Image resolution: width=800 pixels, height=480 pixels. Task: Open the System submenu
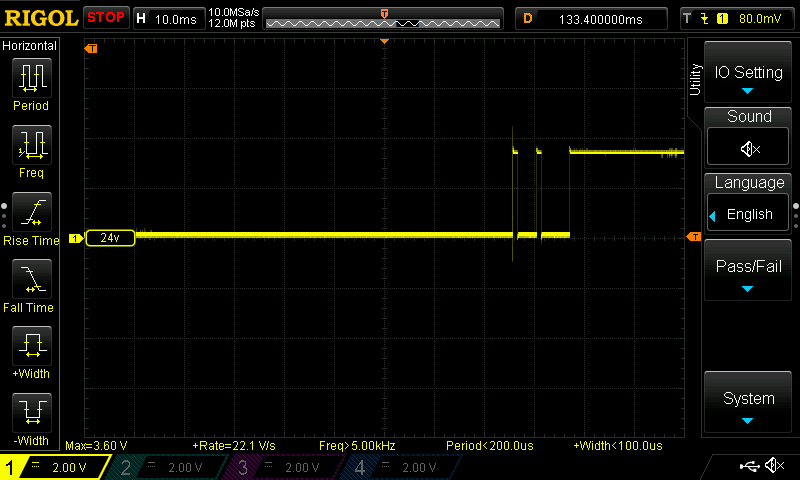748,404
